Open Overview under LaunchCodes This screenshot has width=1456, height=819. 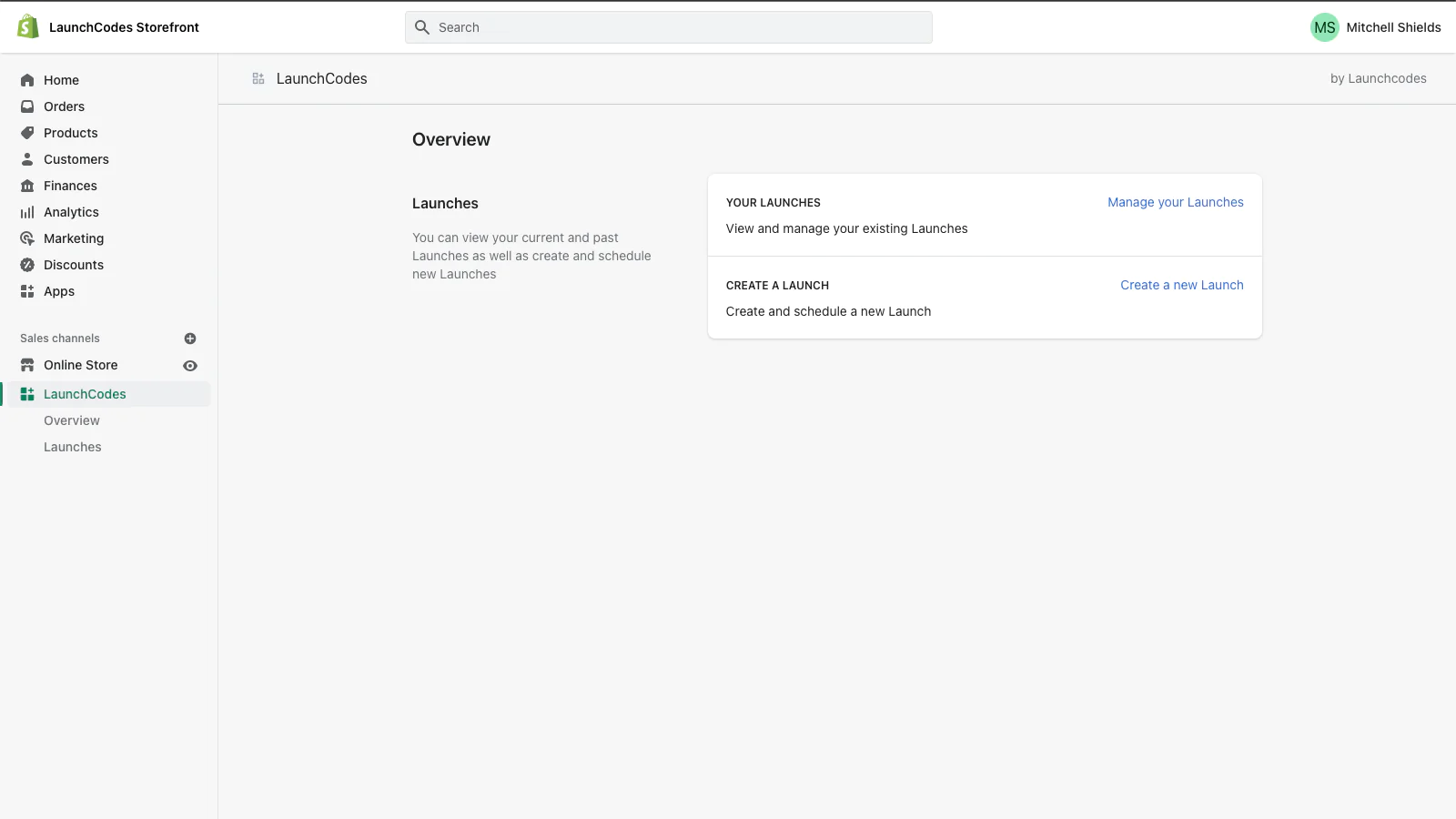72,420
